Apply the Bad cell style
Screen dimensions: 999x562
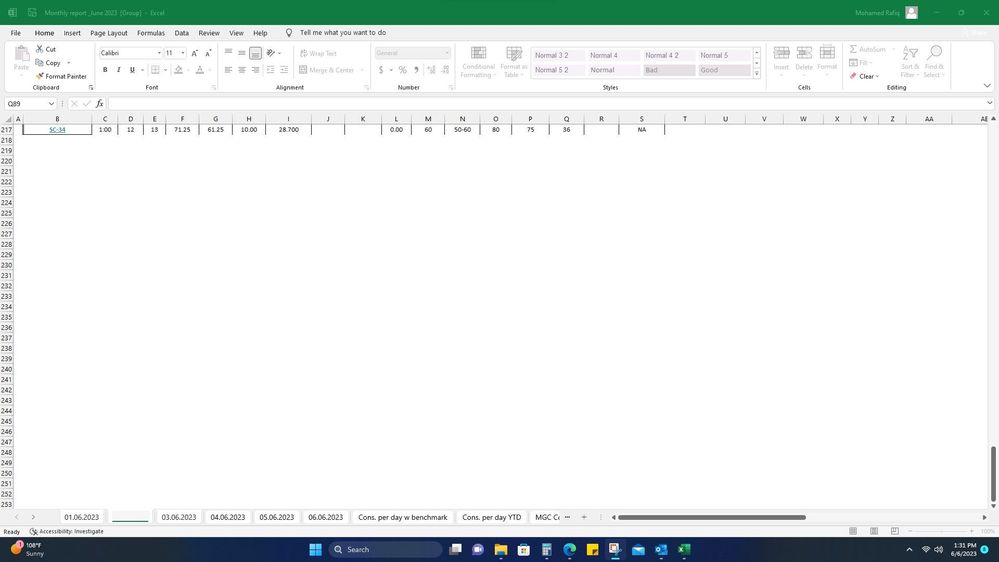click(x=669, y=70)
